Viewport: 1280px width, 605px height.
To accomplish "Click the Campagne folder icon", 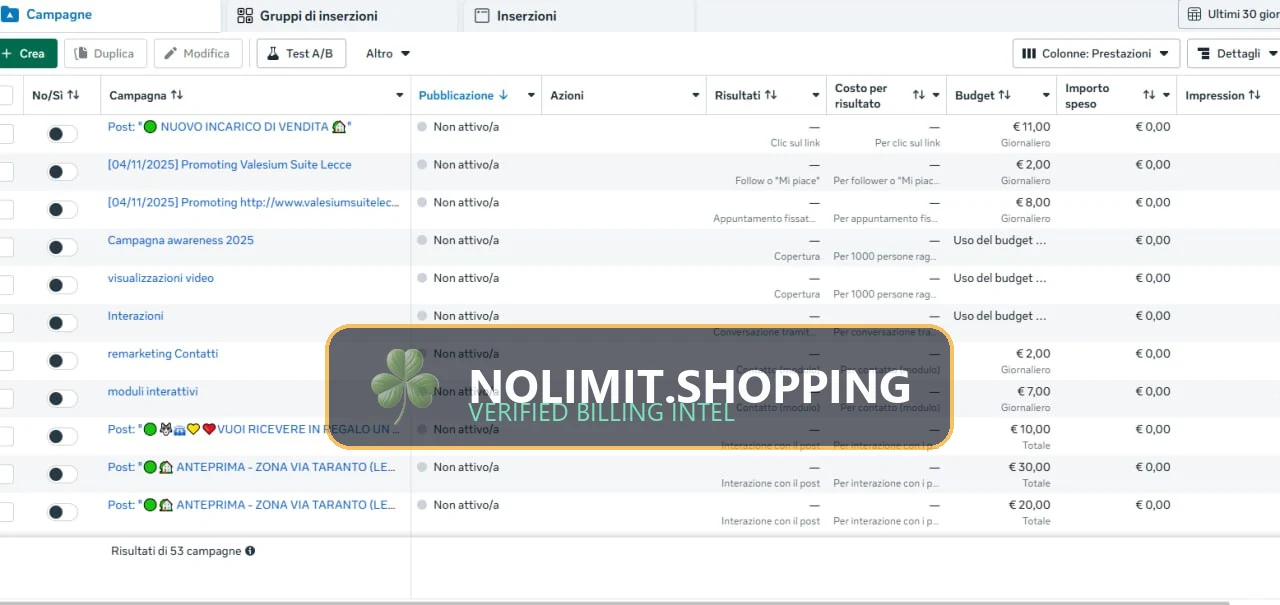I will point(11,14).
